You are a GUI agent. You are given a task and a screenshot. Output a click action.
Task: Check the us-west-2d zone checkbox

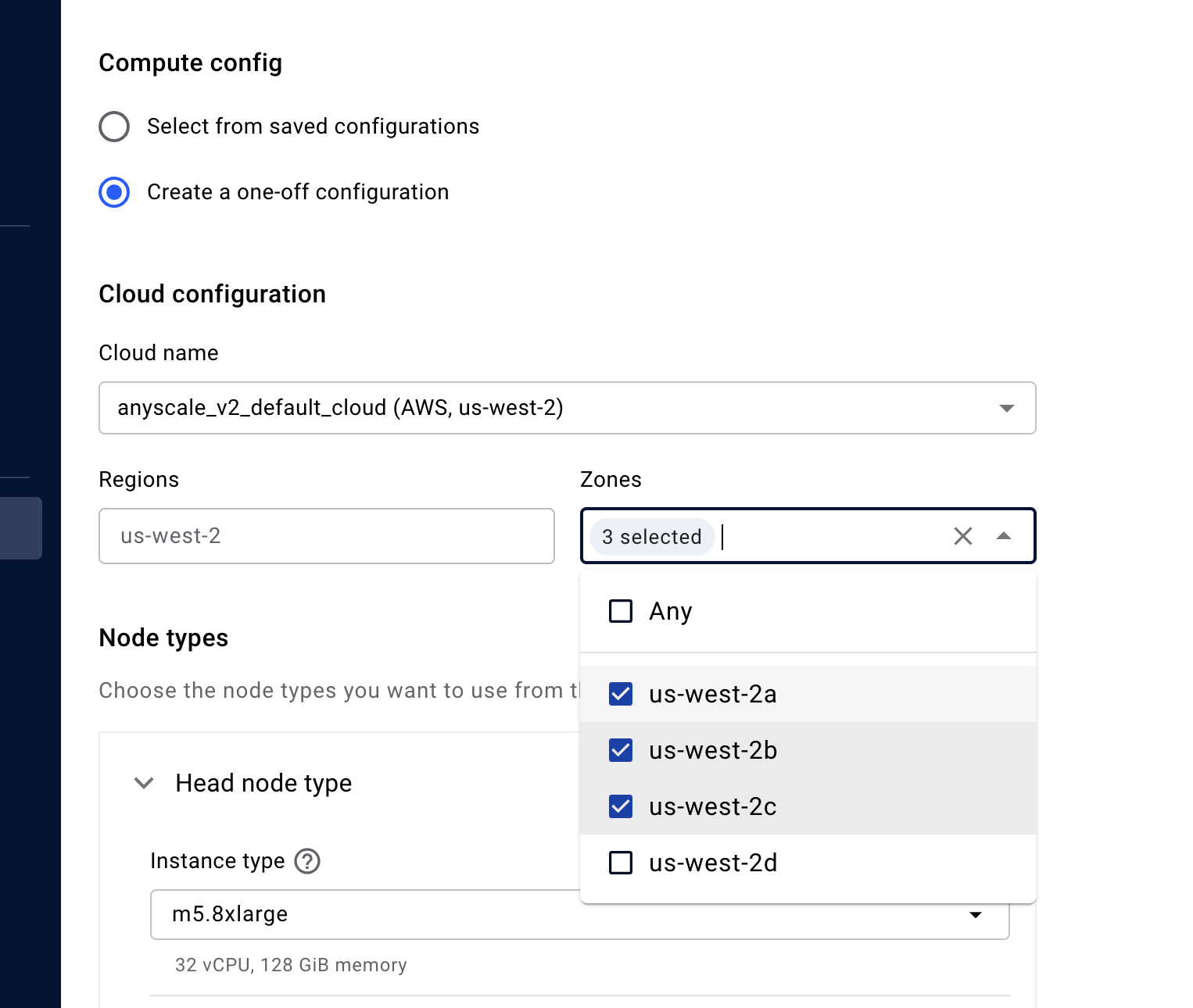[621, 863]
